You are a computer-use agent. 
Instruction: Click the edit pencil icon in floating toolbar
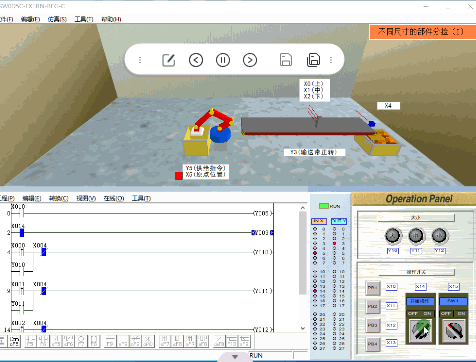coord(168,60)
